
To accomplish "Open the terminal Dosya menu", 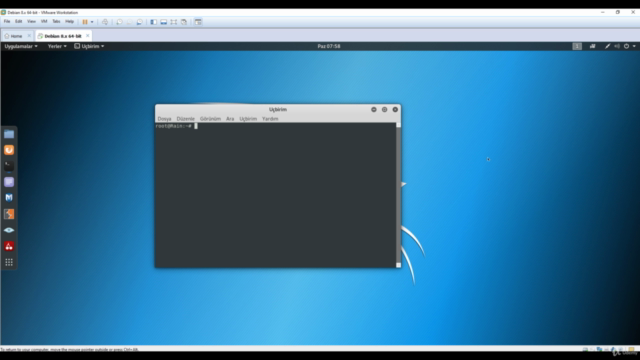I will point(164,119).
